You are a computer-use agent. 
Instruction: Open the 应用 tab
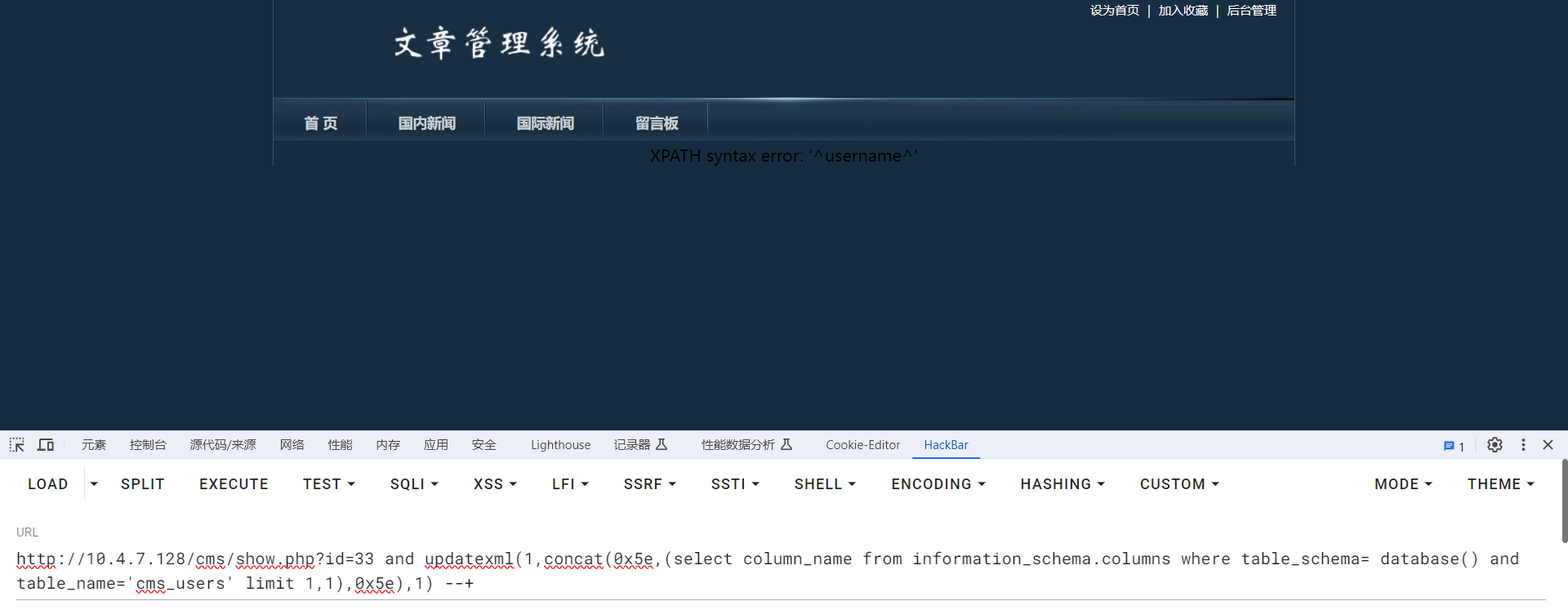coord(436,445)
